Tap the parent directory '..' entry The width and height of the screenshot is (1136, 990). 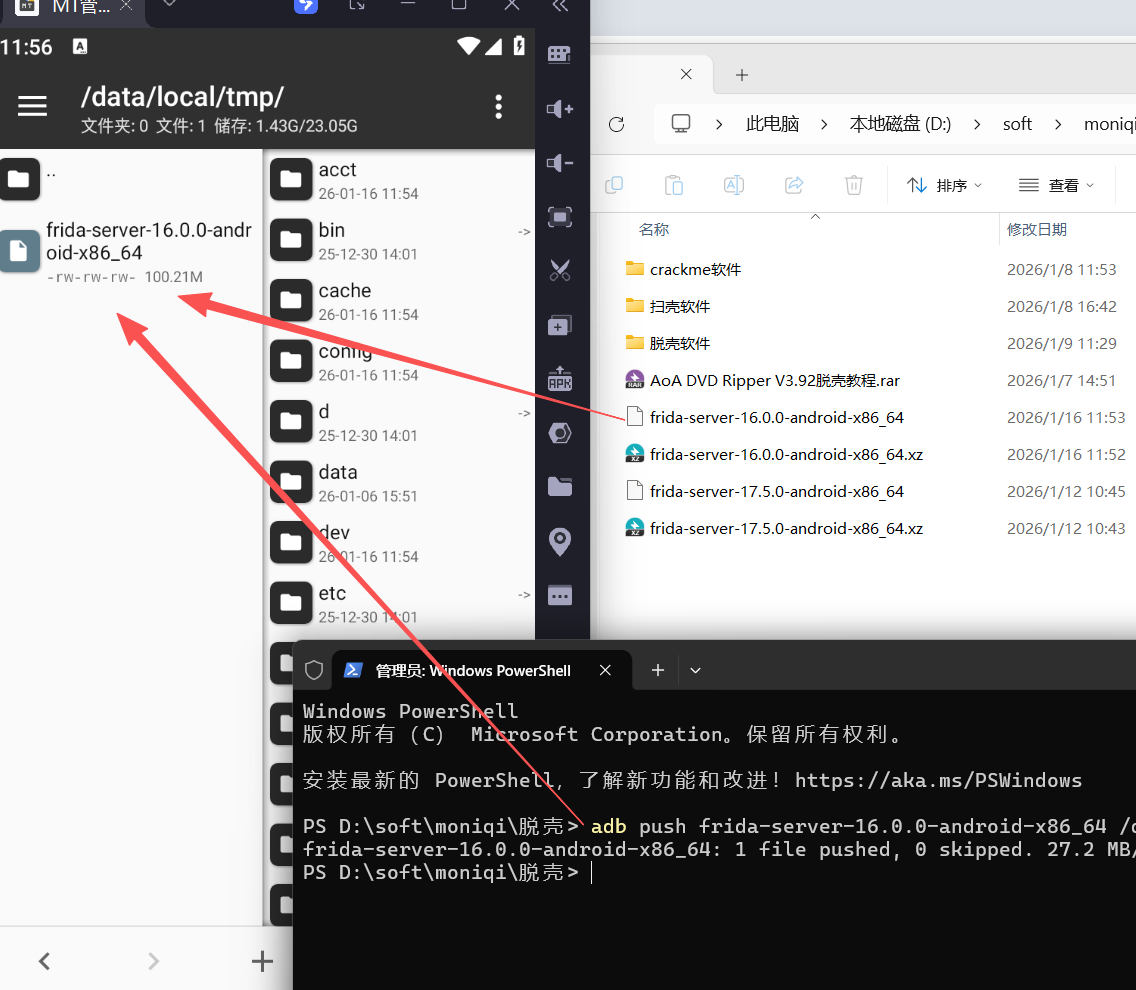tap(130, 179)
